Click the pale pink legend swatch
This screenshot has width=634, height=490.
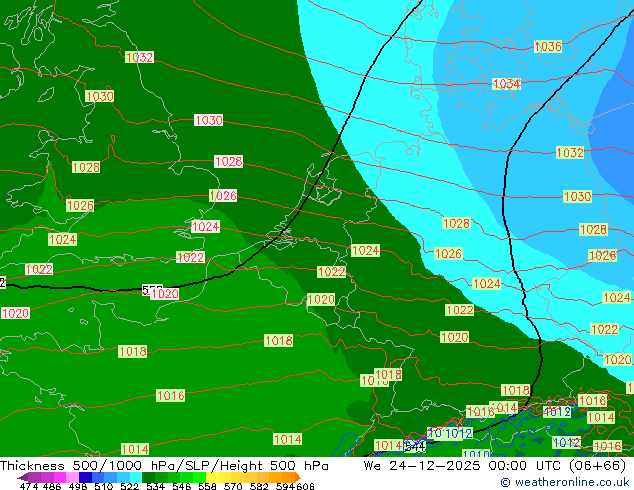coord(72,477)
